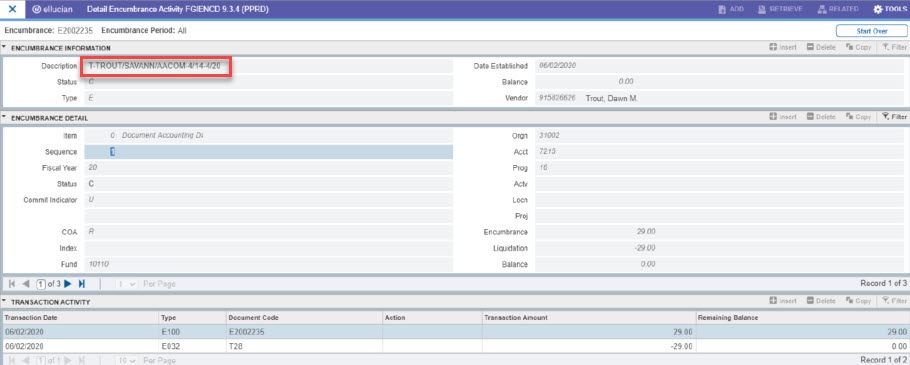Select the E100 transaction row
This screenshot has width=910, height=365.
tap(455, 332)
